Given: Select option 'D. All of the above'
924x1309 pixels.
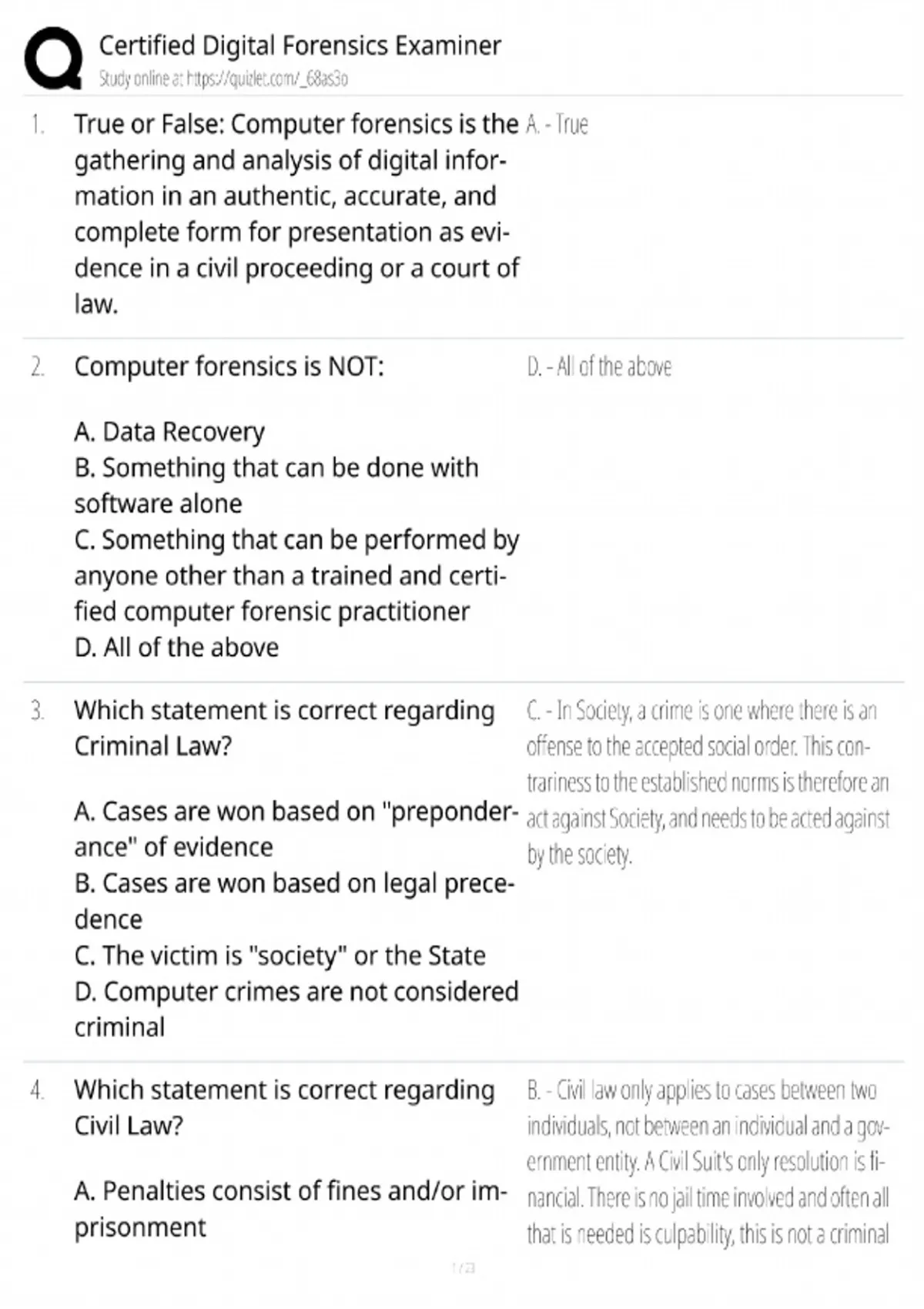Looking at the screenshot, I should 176,648.
